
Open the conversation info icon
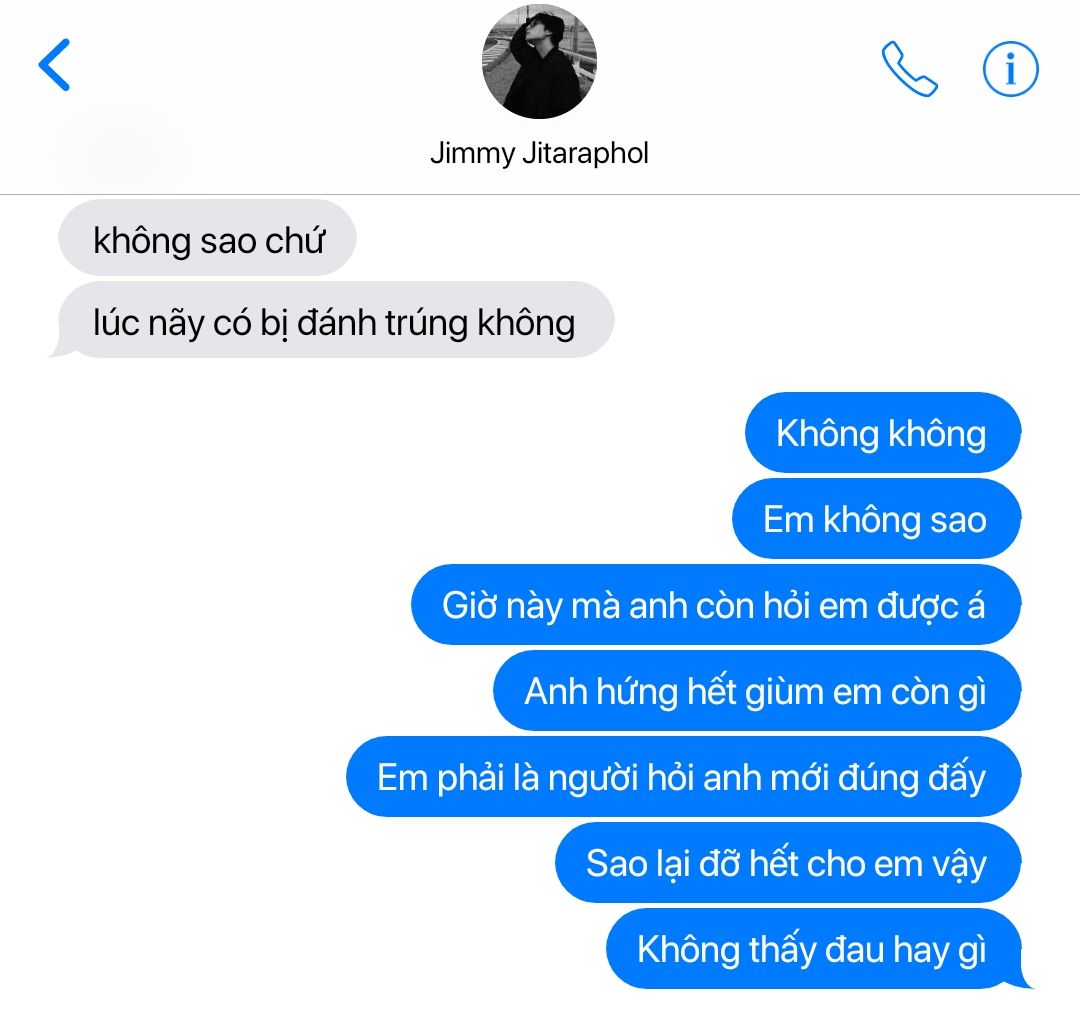[1010, 69]
